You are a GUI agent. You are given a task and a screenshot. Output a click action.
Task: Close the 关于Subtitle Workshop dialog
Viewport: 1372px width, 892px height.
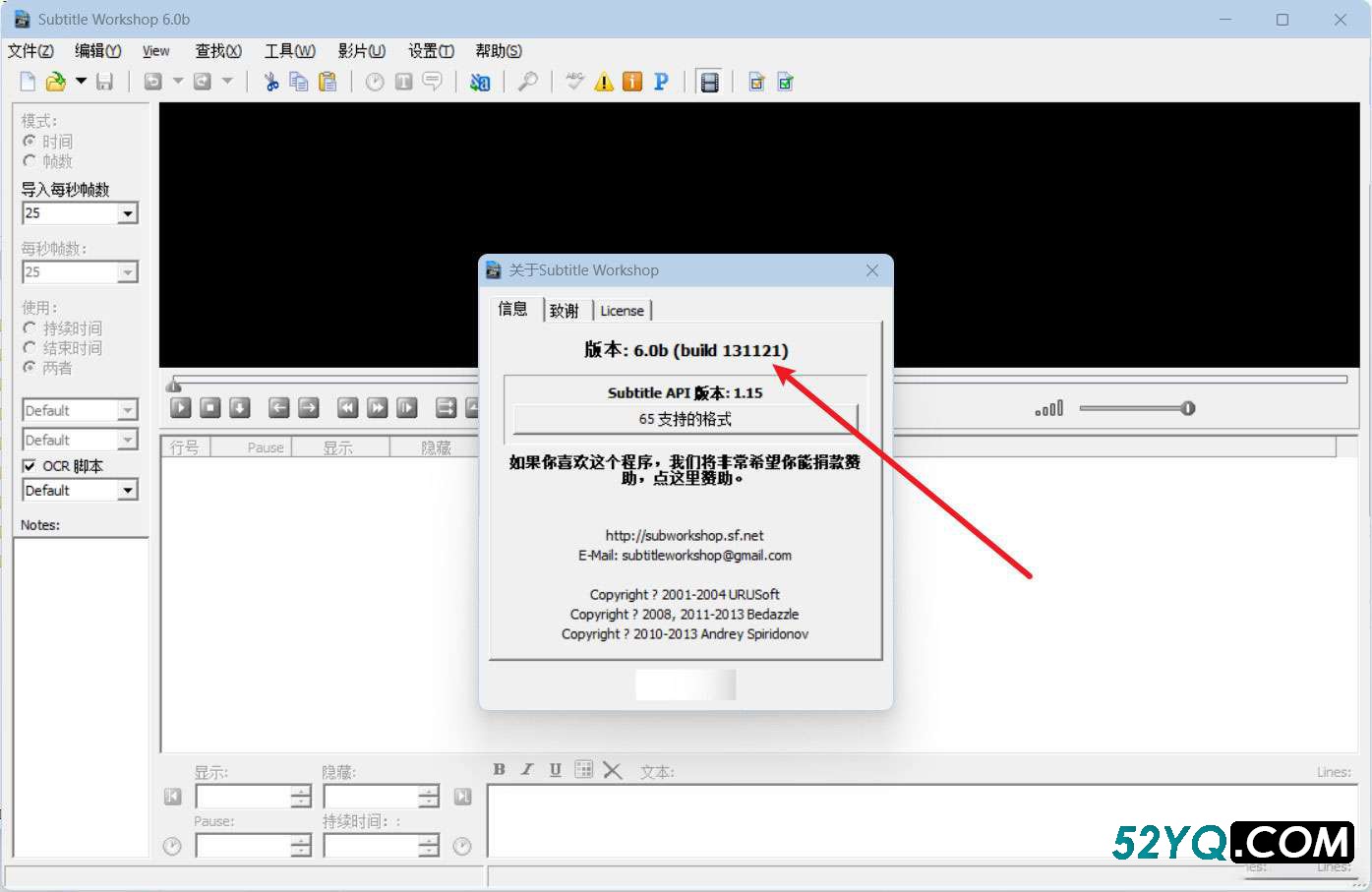(872, 270)
